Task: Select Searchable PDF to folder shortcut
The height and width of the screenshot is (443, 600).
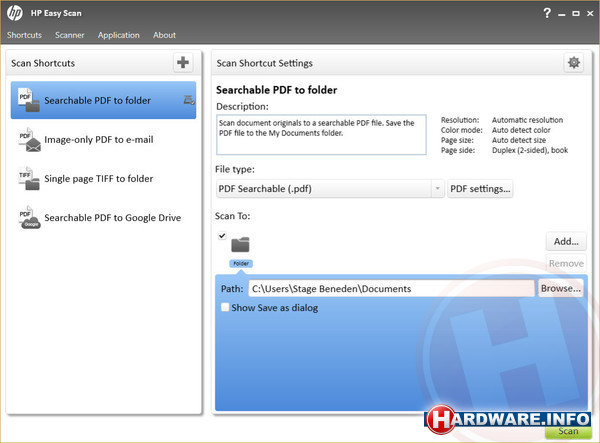Action: point(103,100)
